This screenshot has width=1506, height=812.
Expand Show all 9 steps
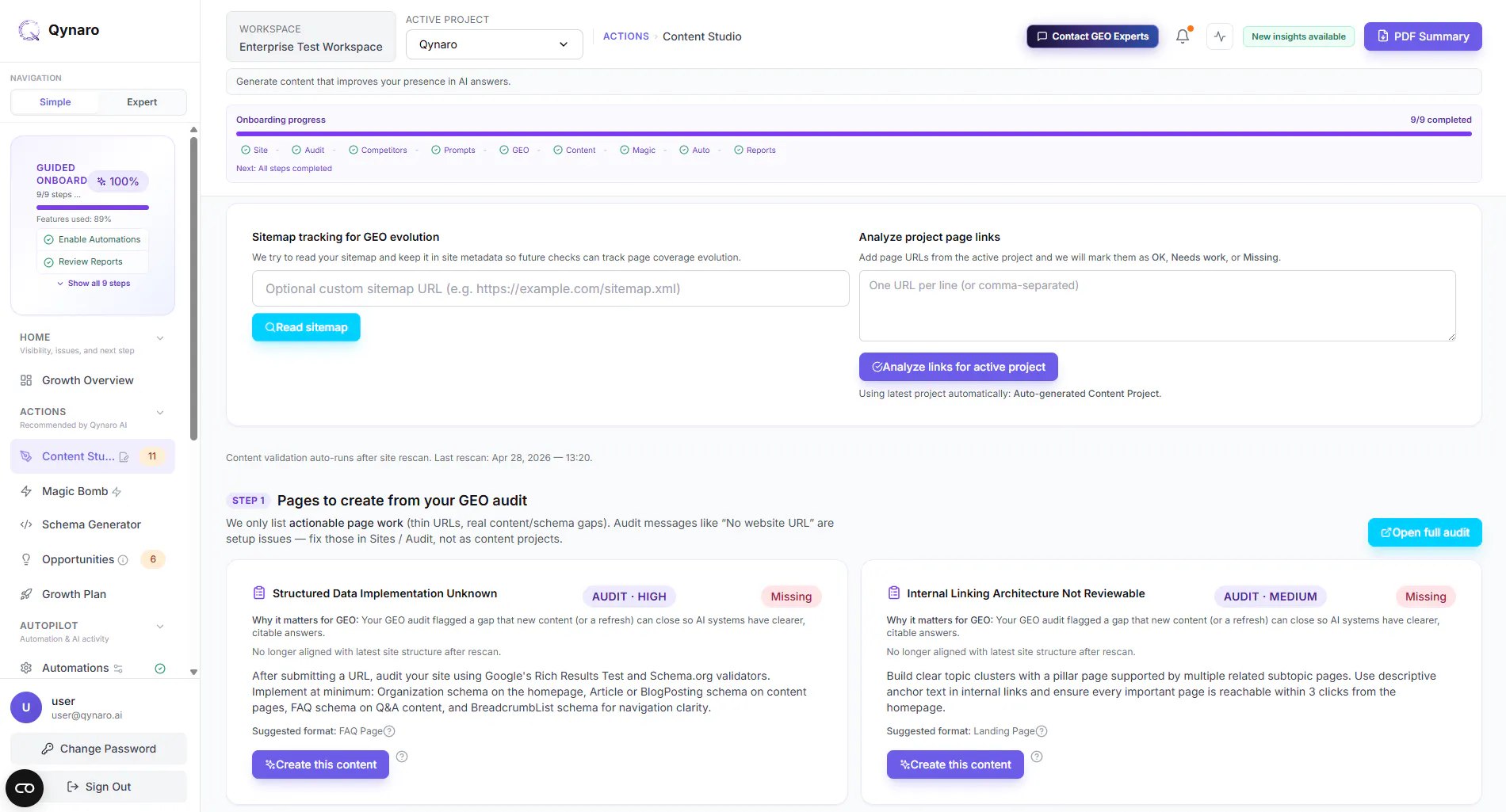click(94, 284)
